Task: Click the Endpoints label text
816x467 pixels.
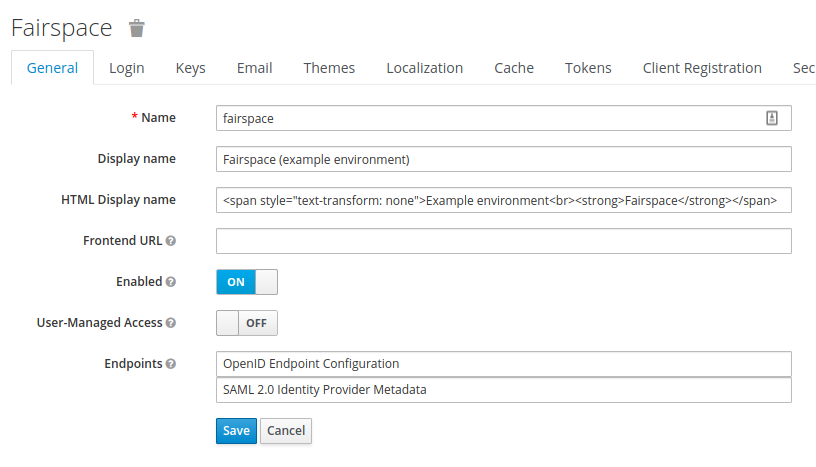Action: (x=133, y=364)
